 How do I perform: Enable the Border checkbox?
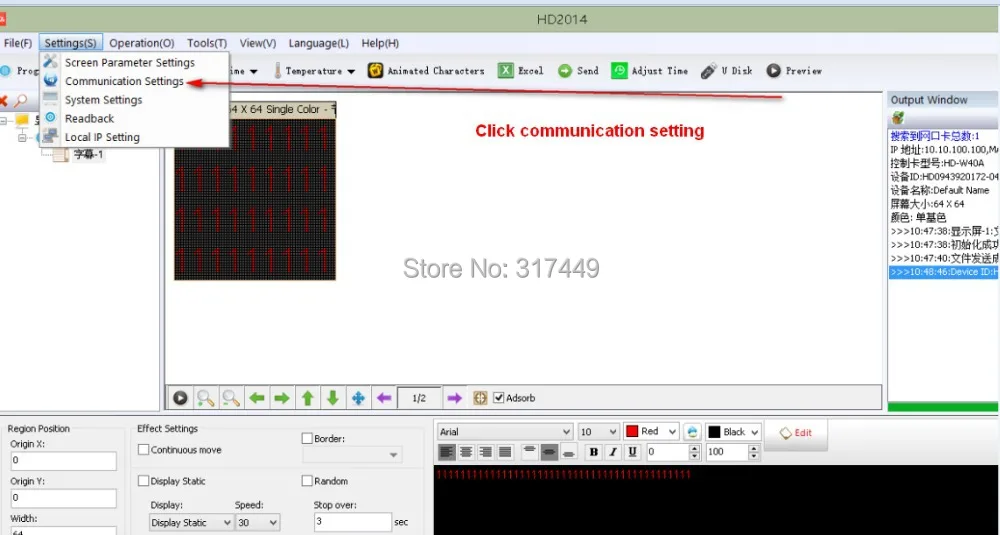tap(307, 438)
